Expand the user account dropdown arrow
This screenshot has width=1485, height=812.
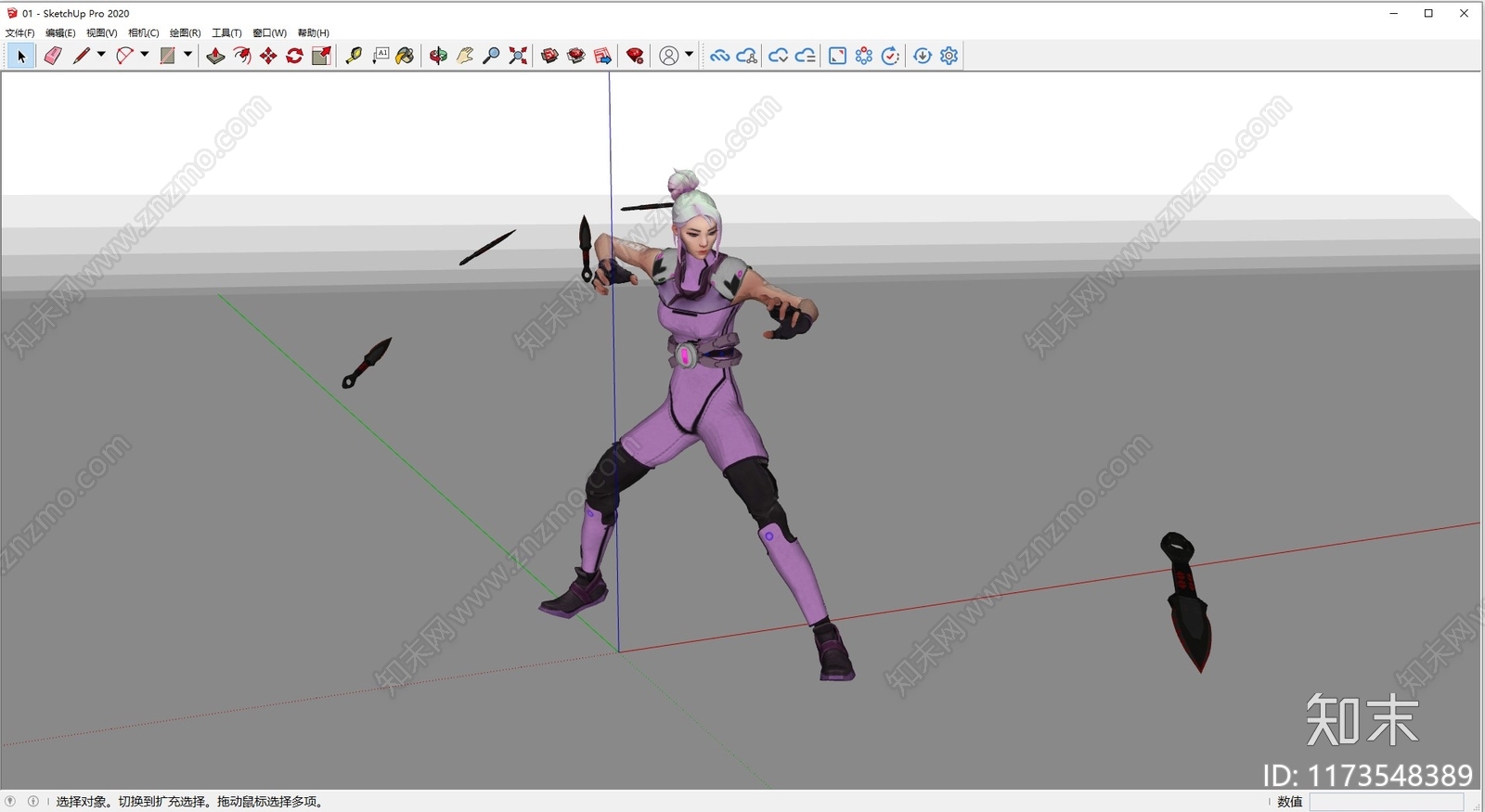pos(689,55)
